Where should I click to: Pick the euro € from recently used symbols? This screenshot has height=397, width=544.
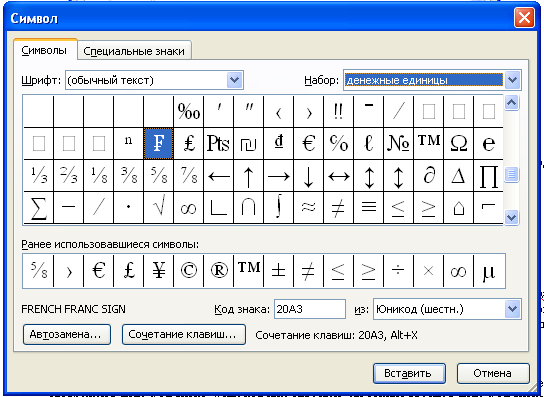[x=99, y=271]
